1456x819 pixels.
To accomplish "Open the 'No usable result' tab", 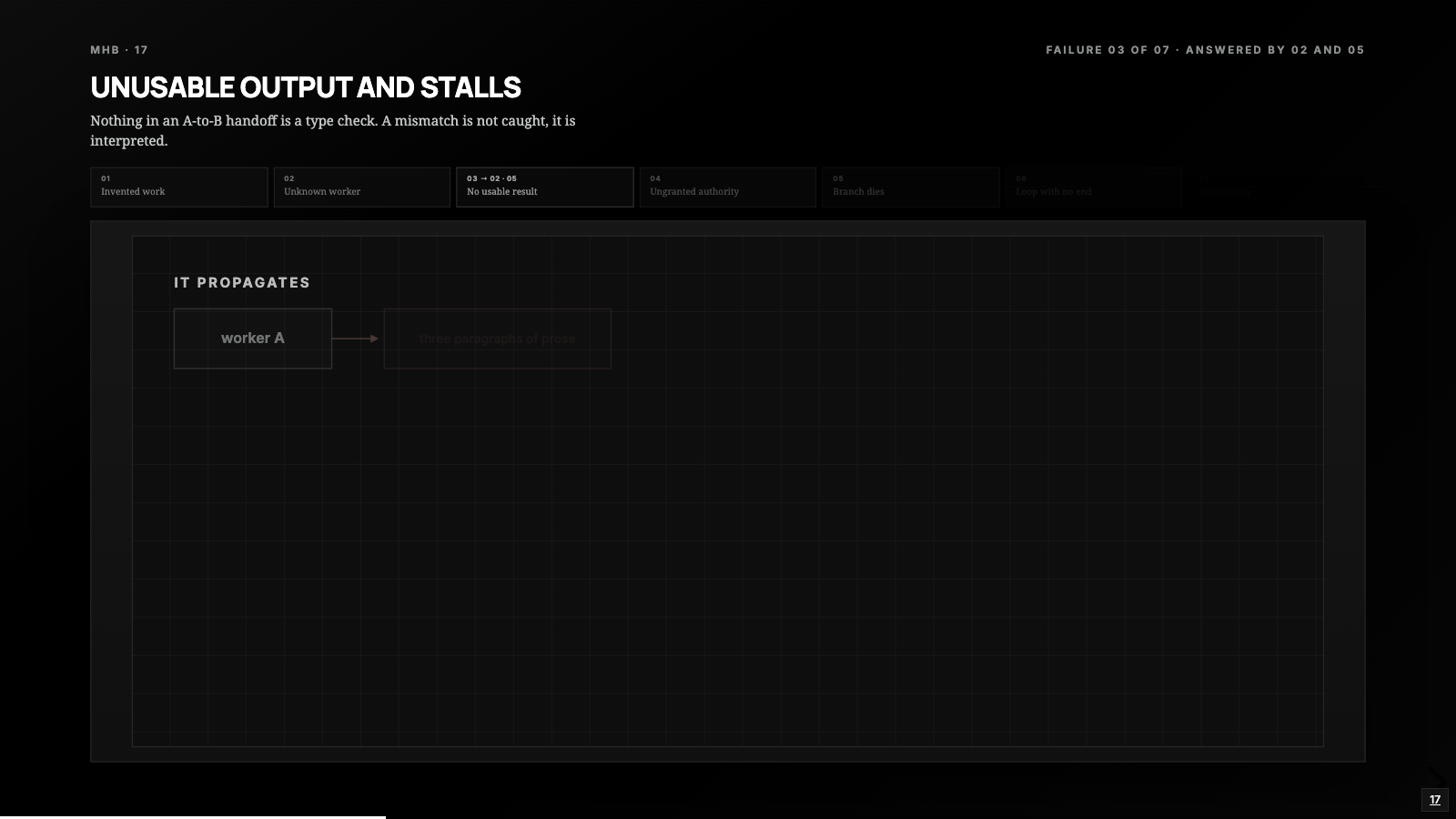I will (545, 187).
